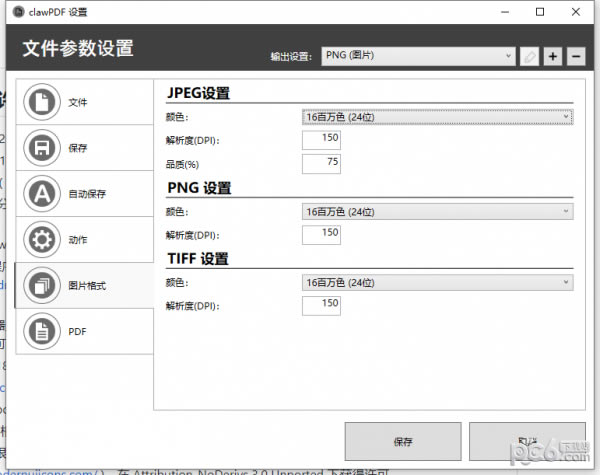Click the 保存 button at bottom
Image resolution: width=600 pixels, height=475 pixels.
(402, 441)
